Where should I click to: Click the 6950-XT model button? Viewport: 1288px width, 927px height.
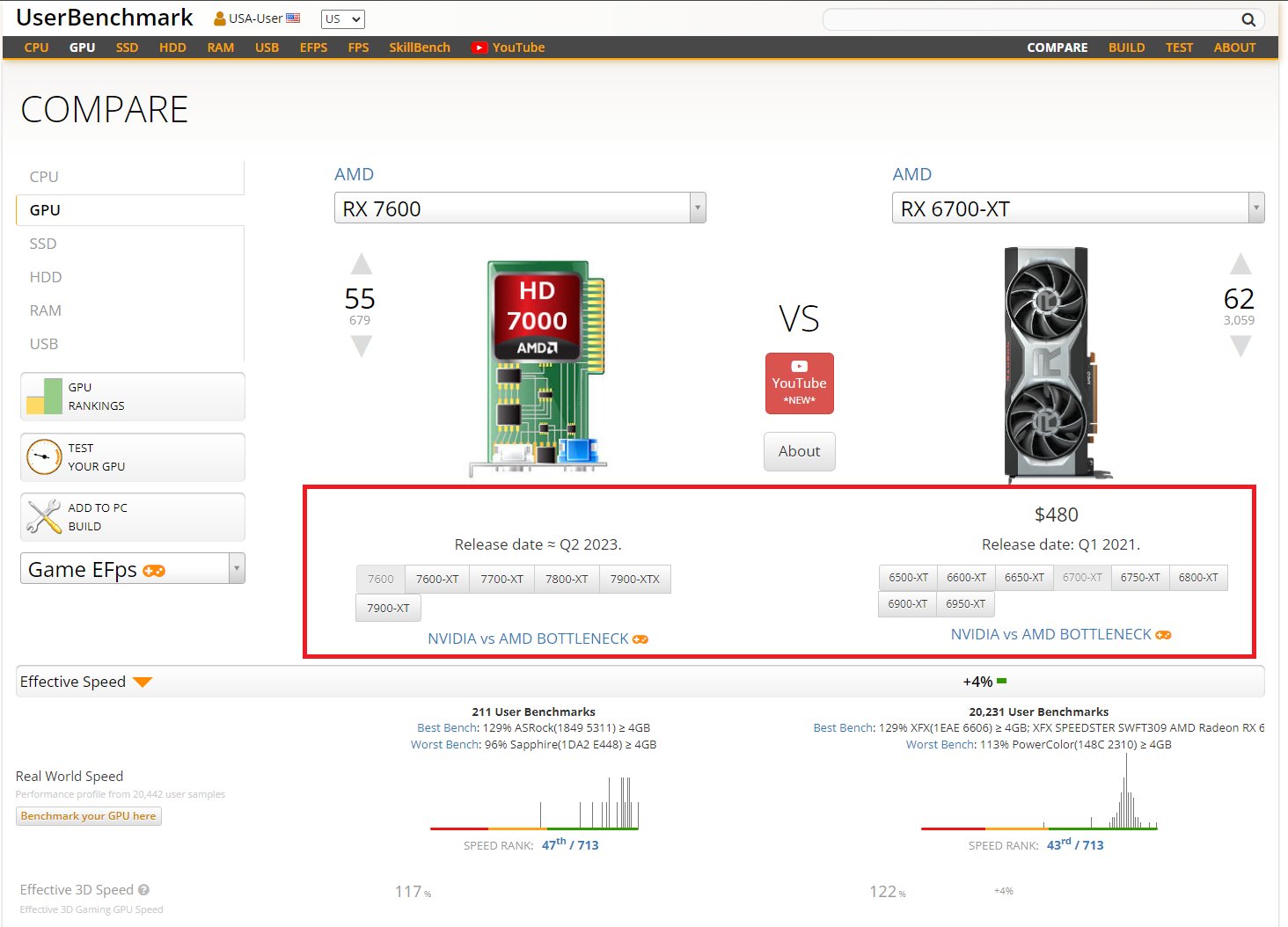point(965,604)
